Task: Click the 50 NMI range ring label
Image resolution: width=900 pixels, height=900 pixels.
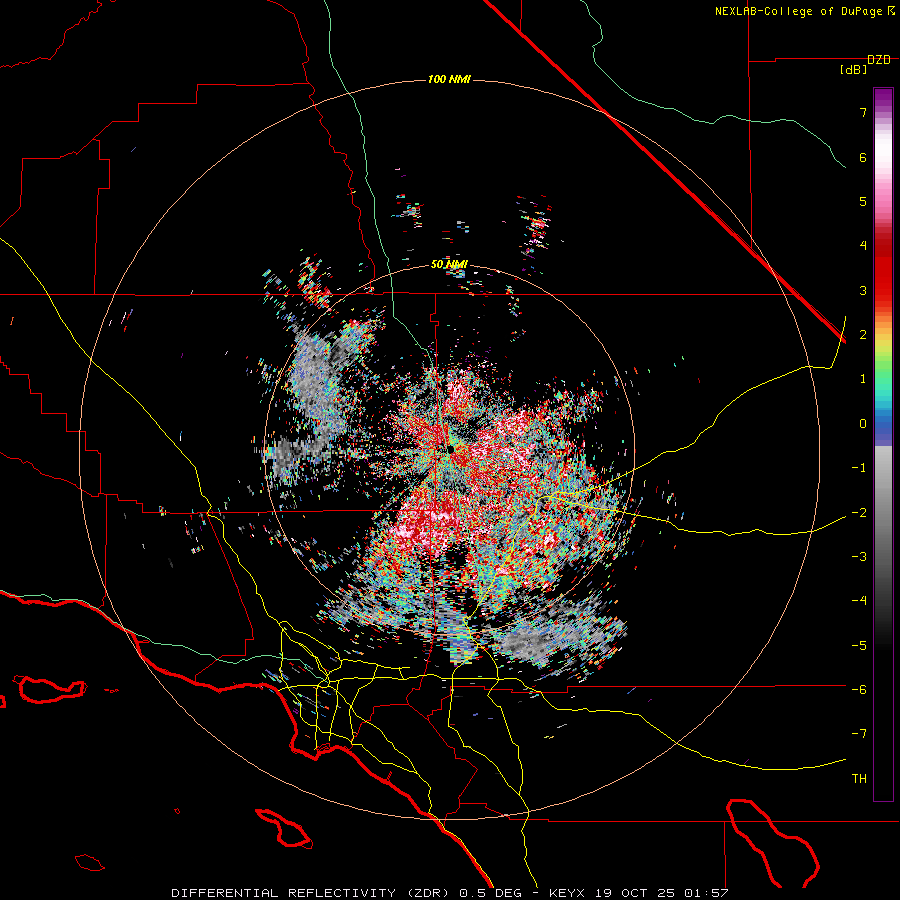Action: tap(449, 265)
